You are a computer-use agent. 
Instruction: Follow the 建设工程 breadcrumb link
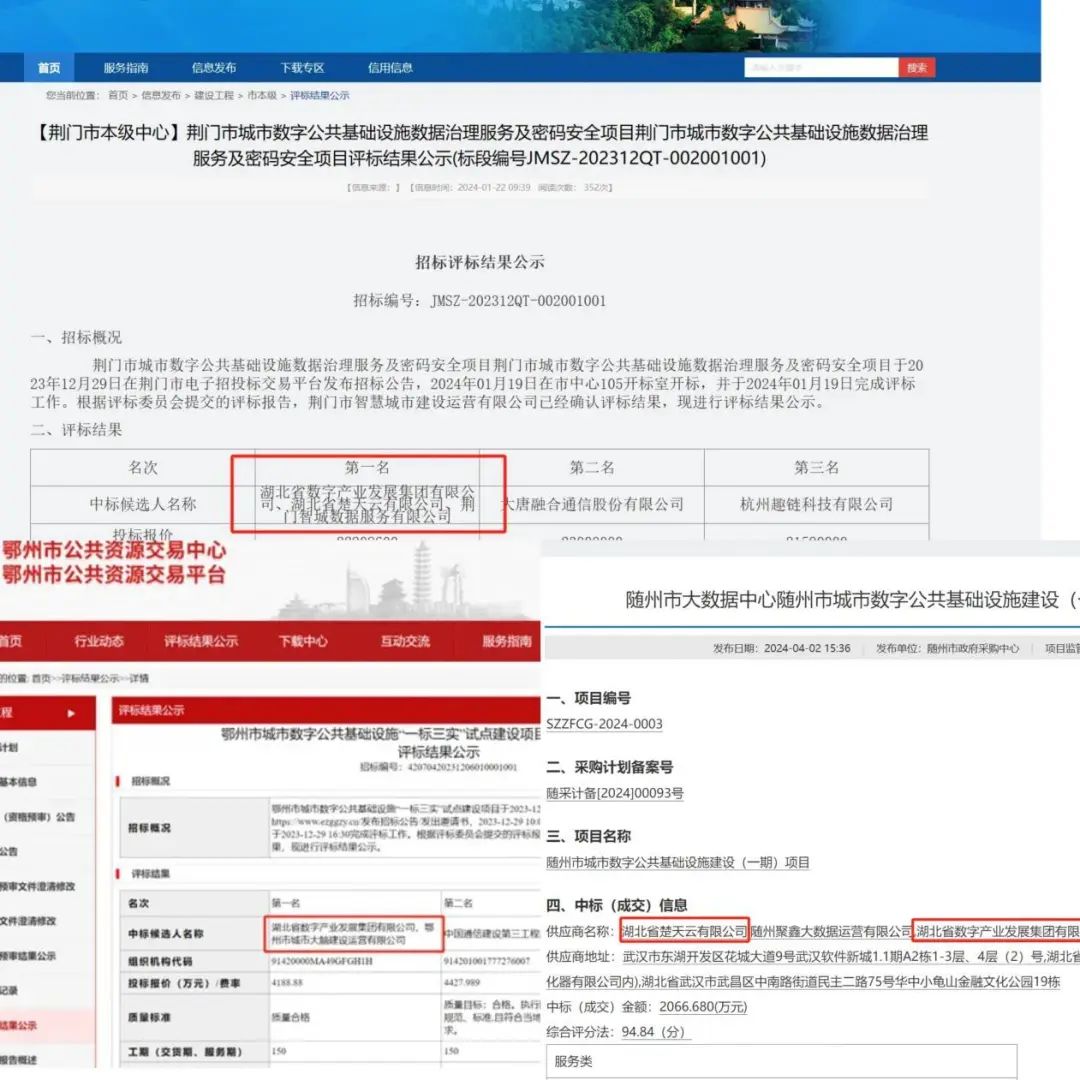(x=214, y=95)
